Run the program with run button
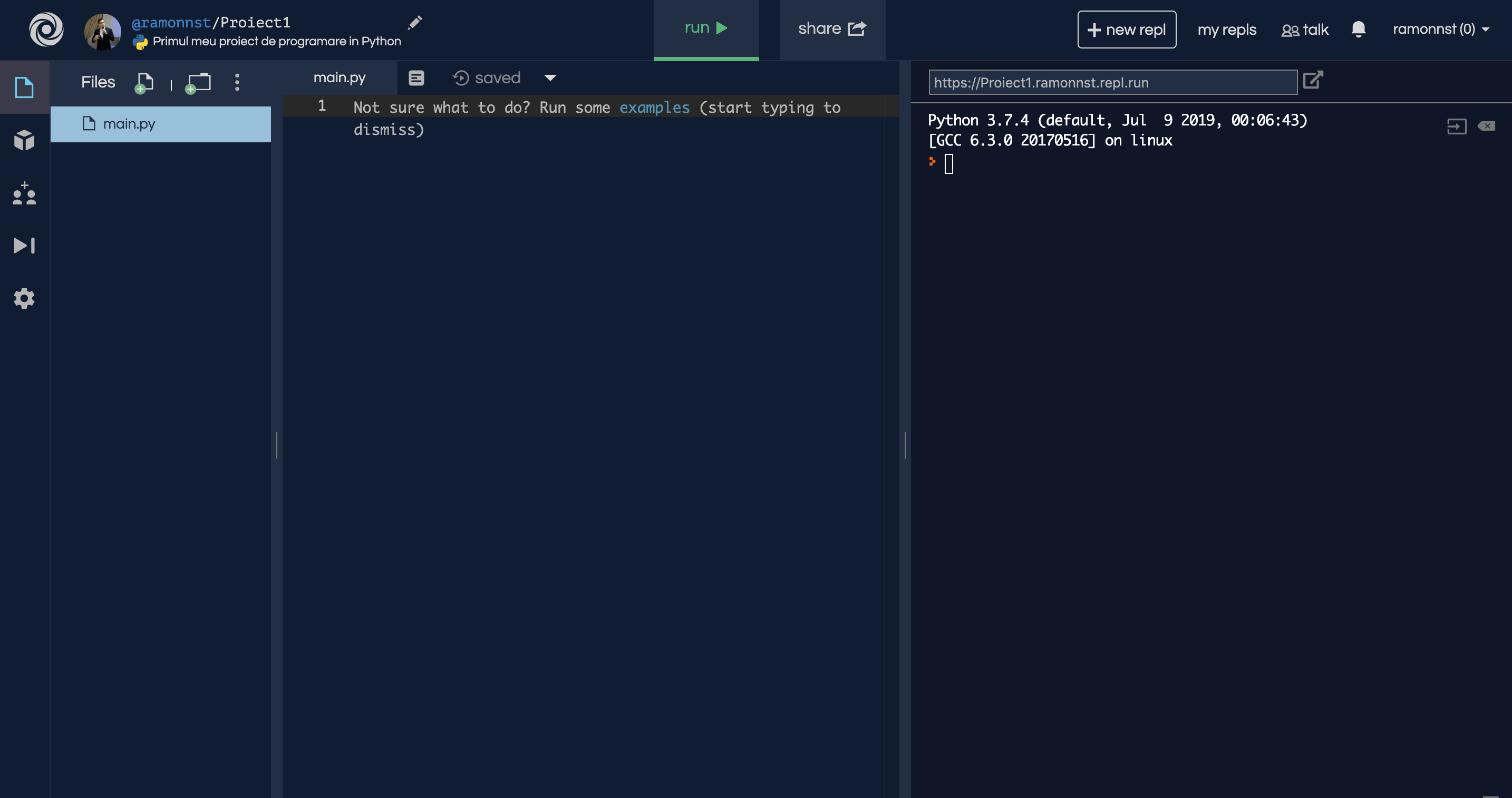The image size is (1512, 798). pyautogui.click(x=706, y=29)
